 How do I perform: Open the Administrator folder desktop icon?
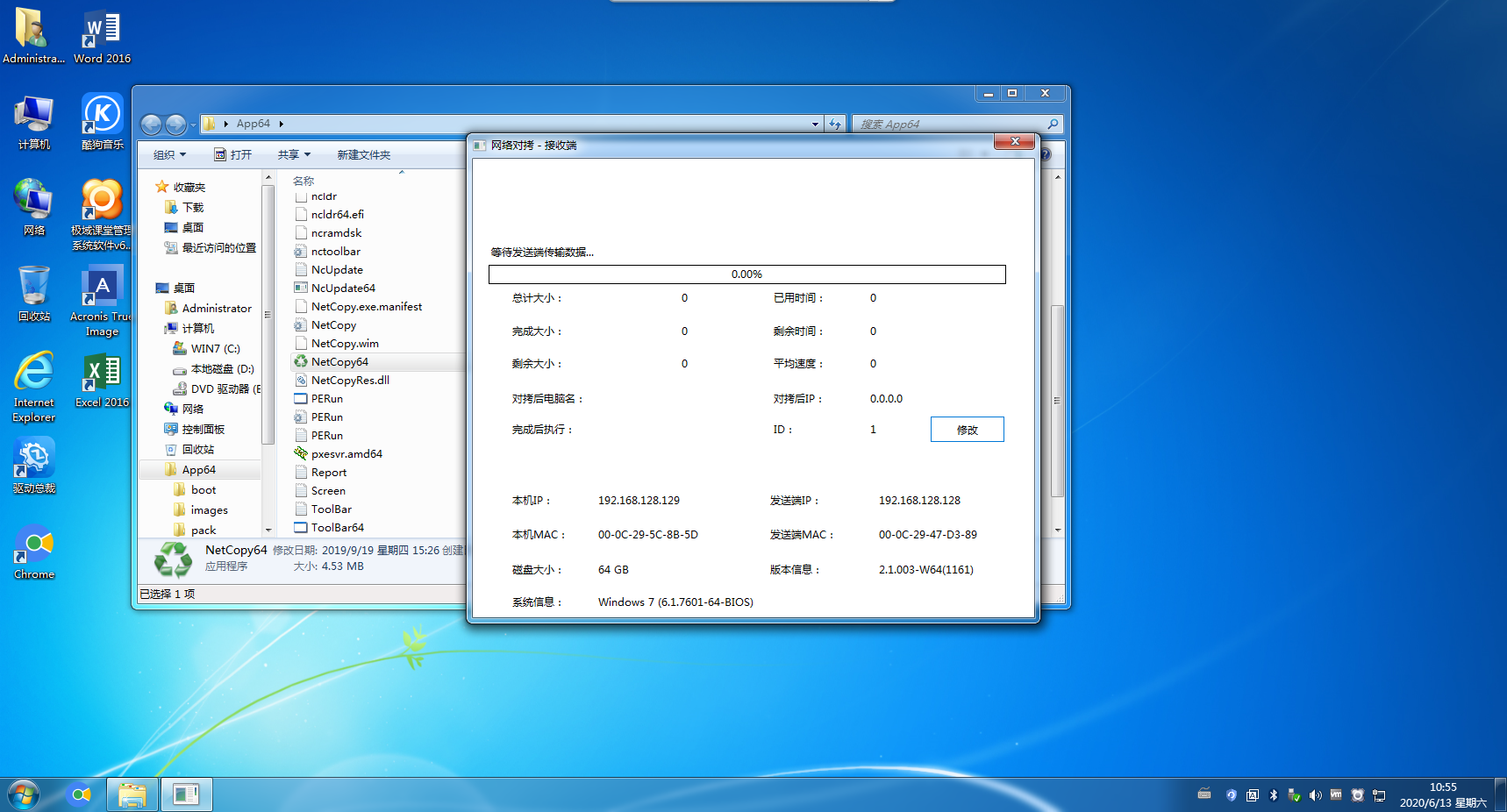[x=33, y=35]
